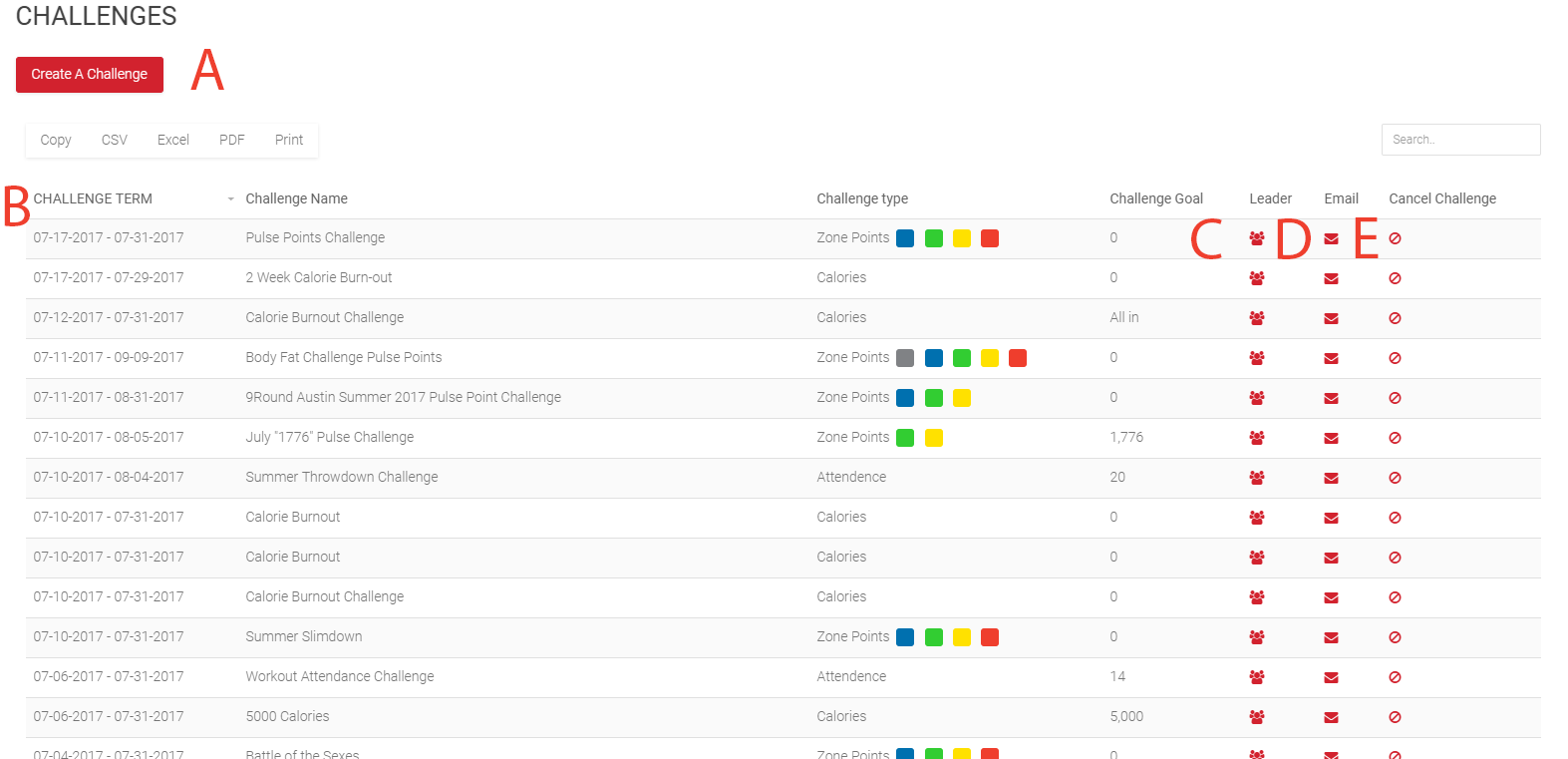Screen dimensions: 1568x759
Task: Sort by Challenge type header
Action: (862, 198)
